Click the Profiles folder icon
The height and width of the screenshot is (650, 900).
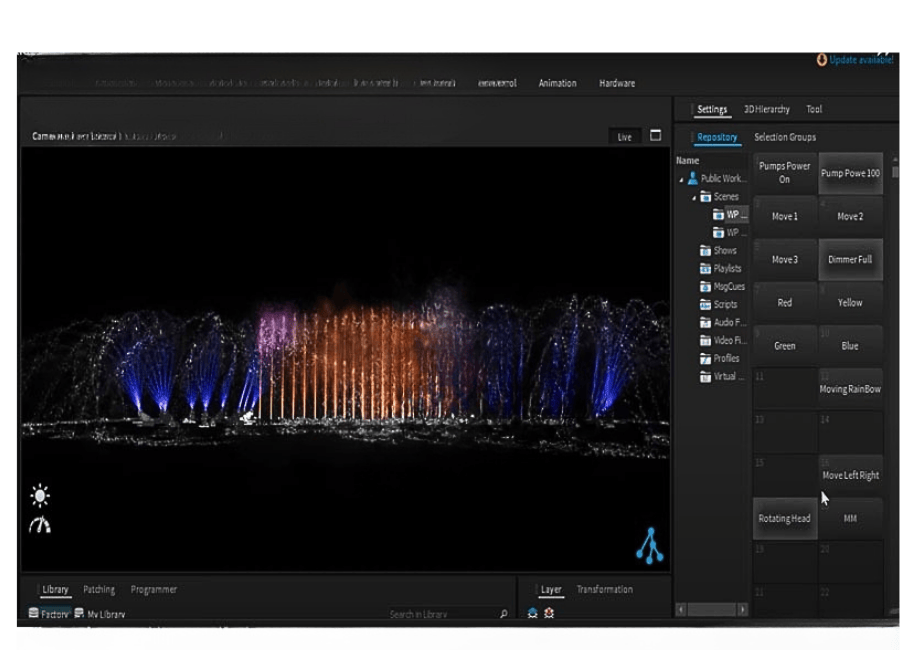(705, 358)
